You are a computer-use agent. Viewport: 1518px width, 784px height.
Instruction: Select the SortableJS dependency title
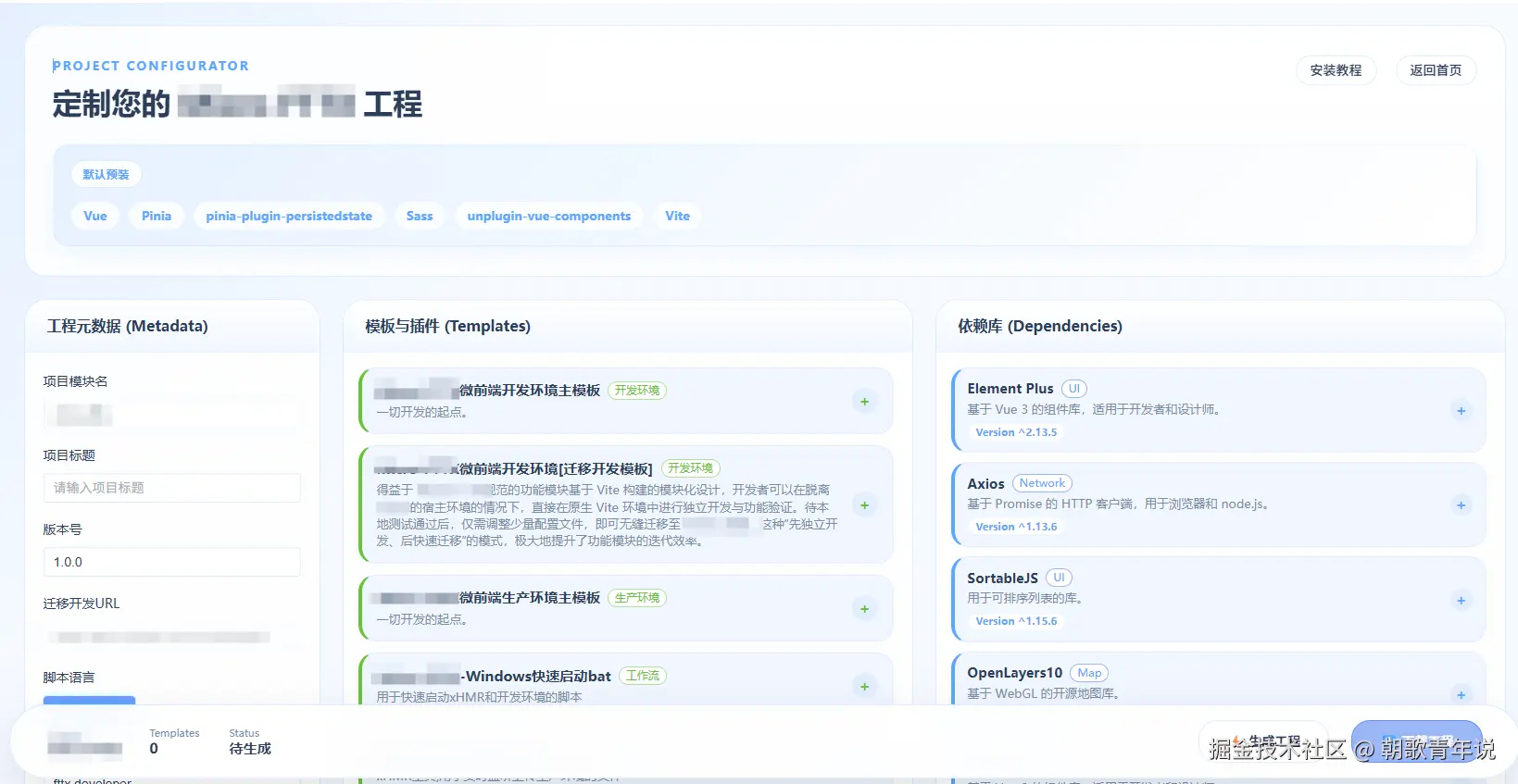click(x=1002, y=578)
